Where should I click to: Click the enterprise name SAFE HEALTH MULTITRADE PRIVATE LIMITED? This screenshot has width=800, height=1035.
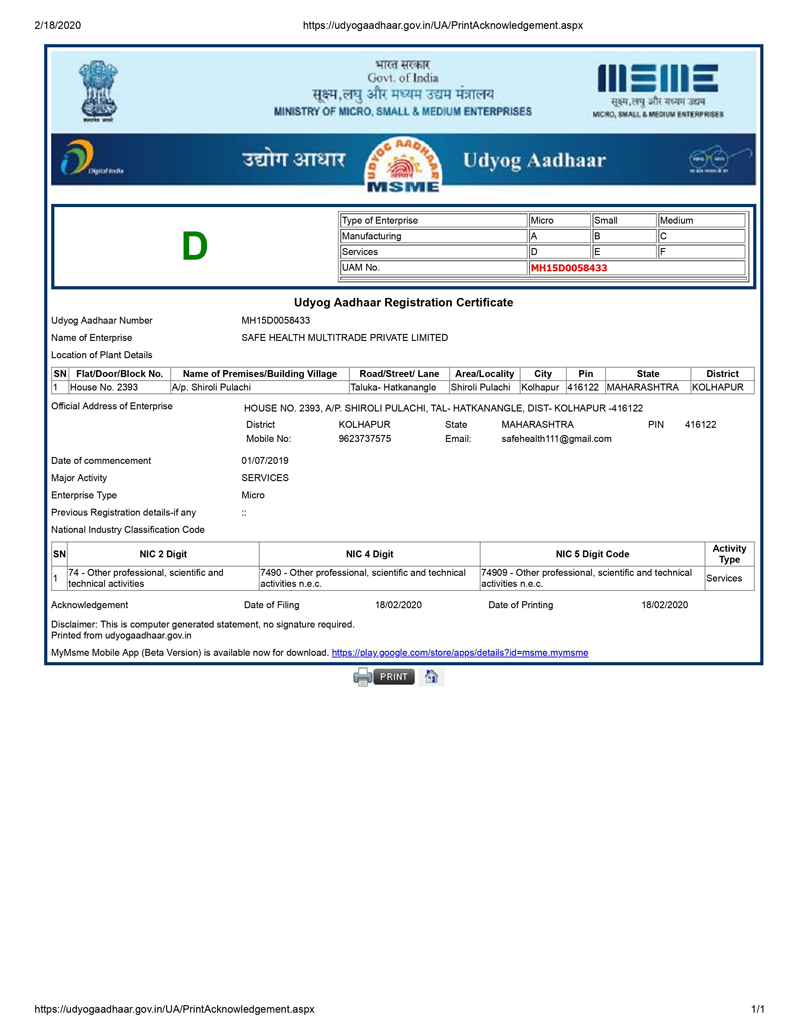pyautogui.click(x=345, y=338)
